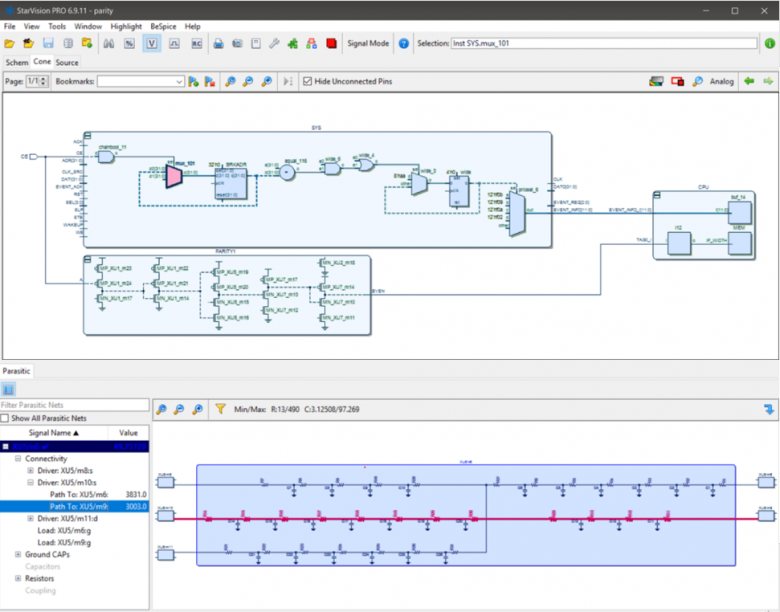Click the blue help question icon
This screenshot has width=780, height=612.
403,44
